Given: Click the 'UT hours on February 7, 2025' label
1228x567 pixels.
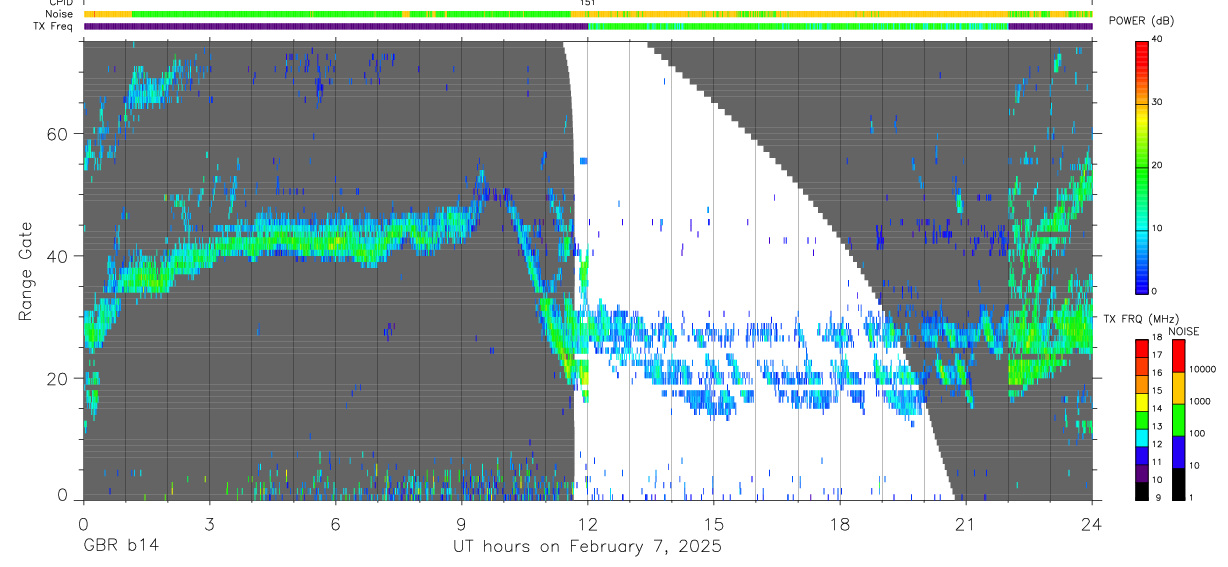Looking at the screenshot, I should tap(587, 547).
